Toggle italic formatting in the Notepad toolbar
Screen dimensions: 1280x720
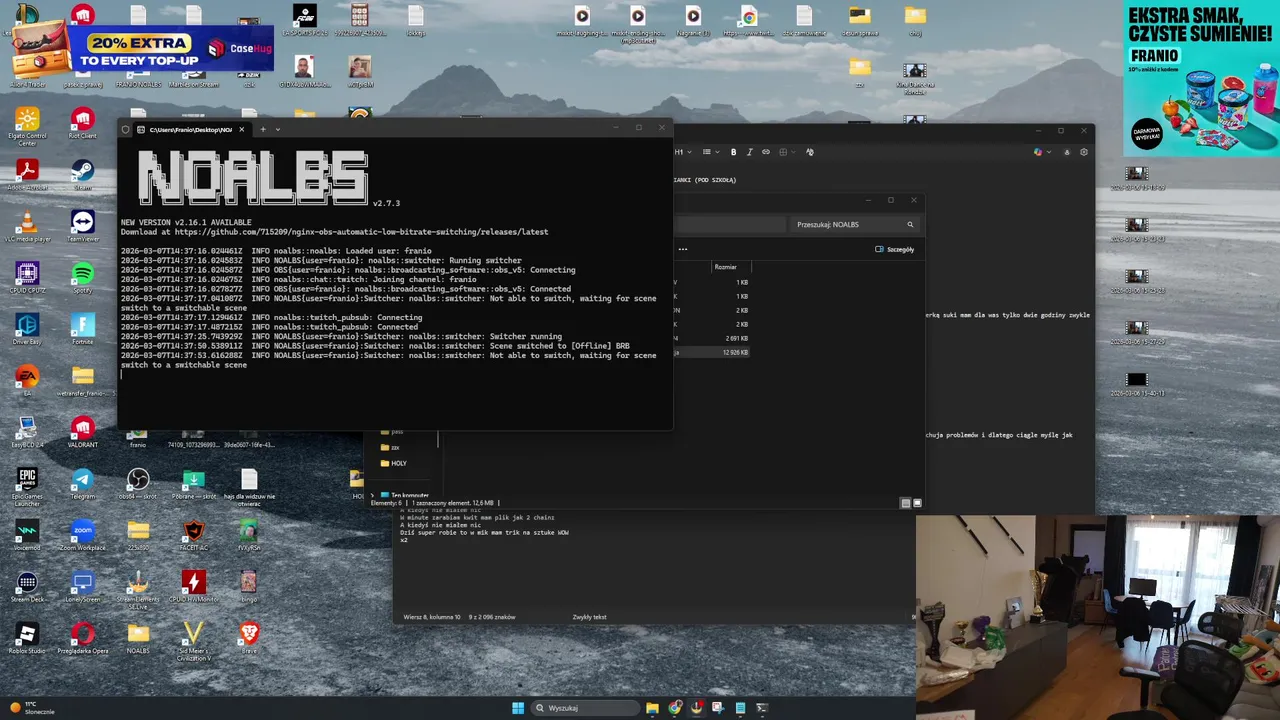point(750,152)
